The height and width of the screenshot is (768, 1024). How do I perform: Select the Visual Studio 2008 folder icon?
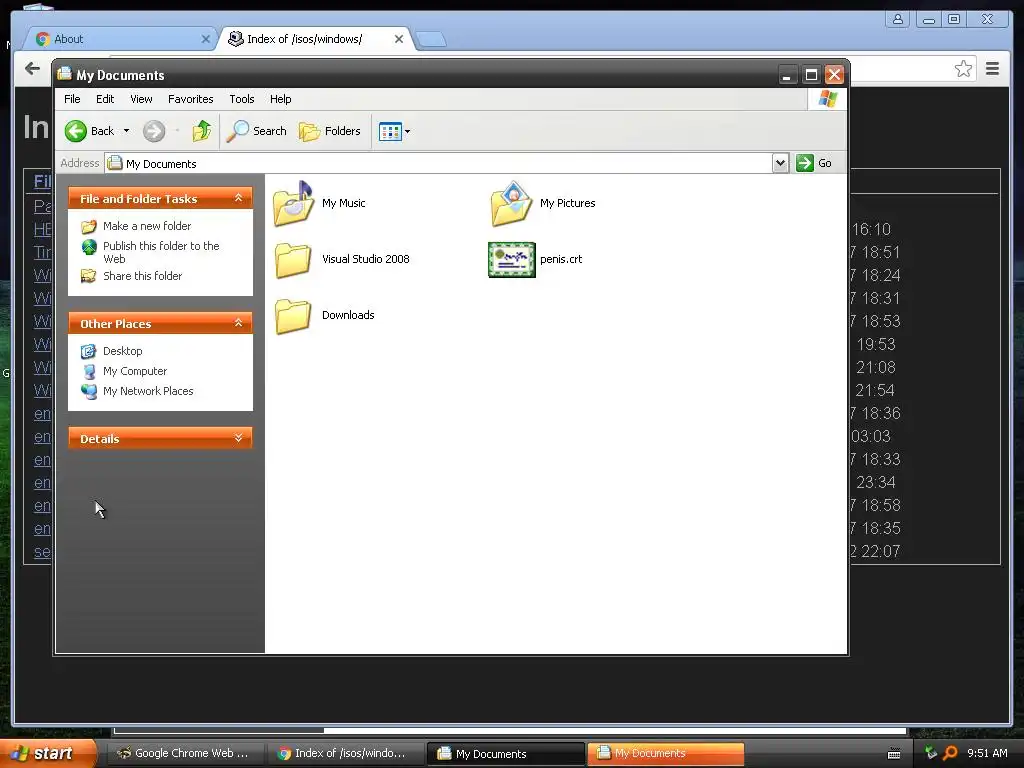(x=293, y=260)
